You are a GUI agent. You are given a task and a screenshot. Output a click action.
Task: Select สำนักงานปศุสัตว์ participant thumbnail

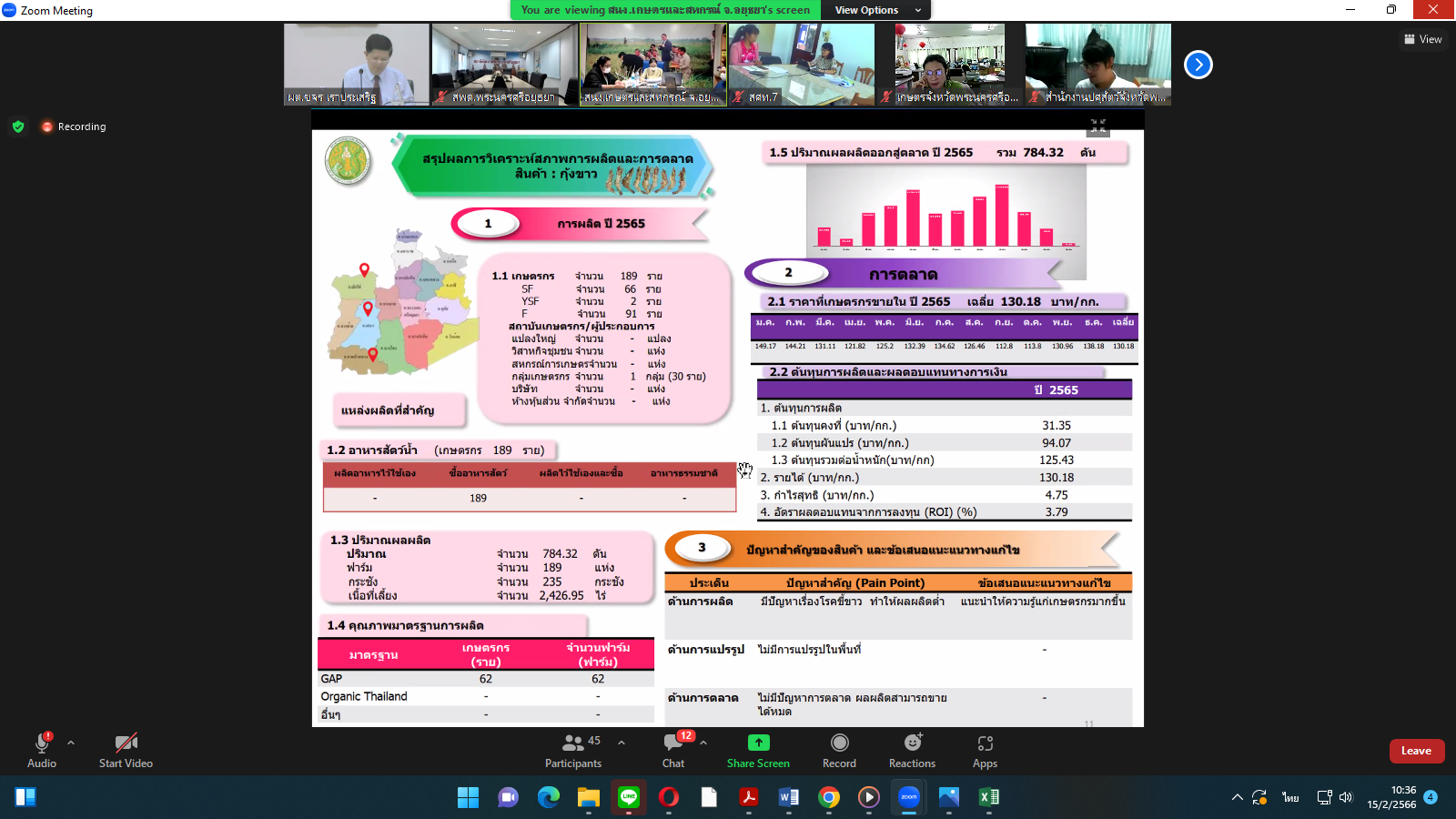pos(1098,65)
